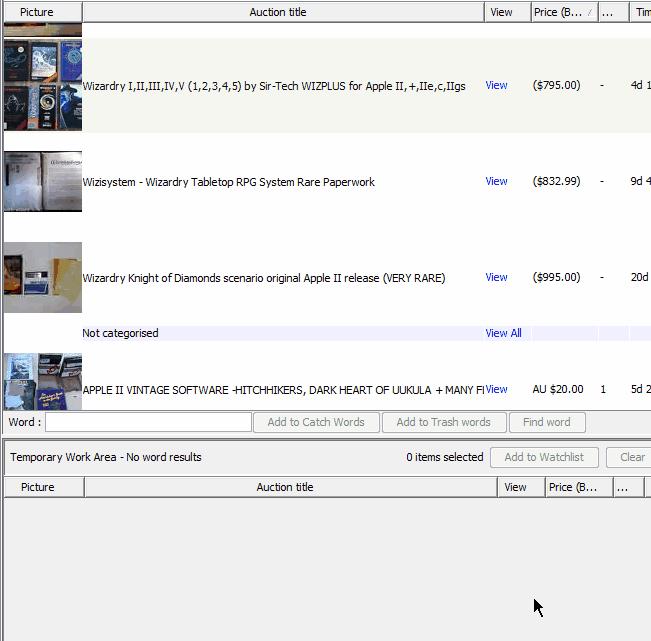The image size is (651, 641).
Task: Click lower table View column header
Action: (x=521, y=487)
